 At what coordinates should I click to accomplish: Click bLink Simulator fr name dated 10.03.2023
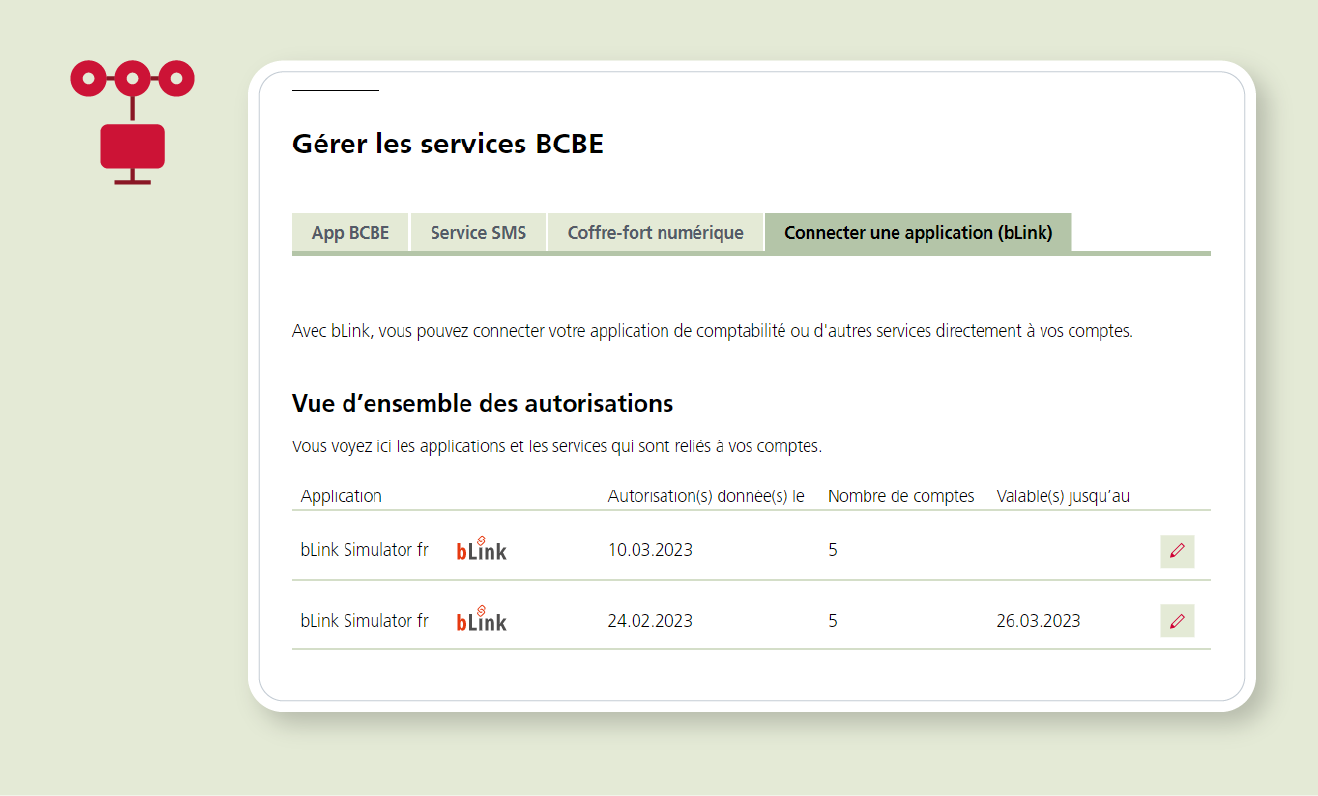point(364,550)
